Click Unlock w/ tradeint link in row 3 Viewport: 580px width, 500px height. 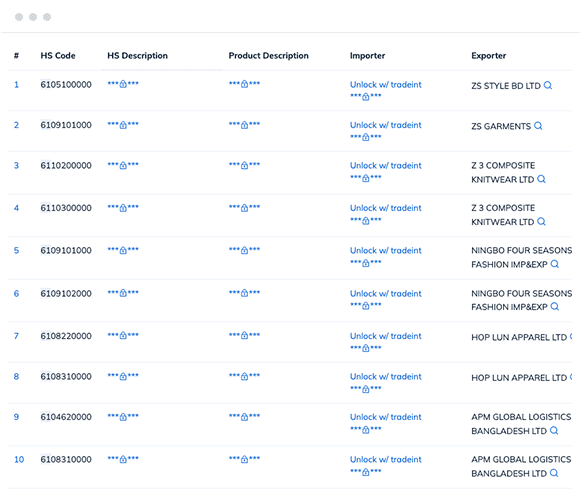click(385, 166)
